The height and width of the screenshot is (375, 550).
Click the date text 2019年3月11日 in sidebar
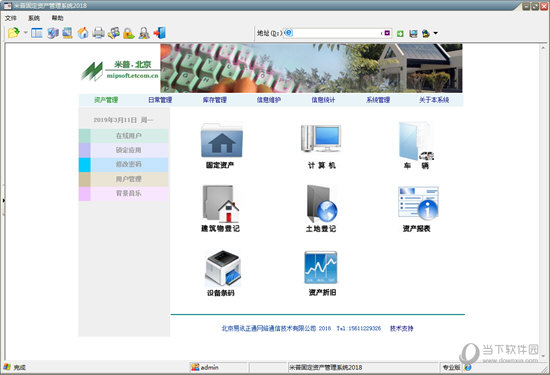[x=115, y=120]
